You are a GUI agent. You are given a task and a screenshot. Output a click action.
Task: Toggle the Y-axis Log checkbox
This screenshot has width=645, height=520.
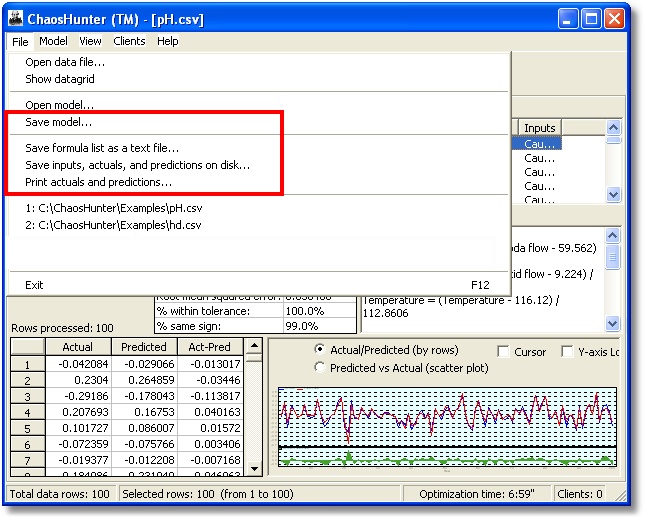[x=567, y=352]
